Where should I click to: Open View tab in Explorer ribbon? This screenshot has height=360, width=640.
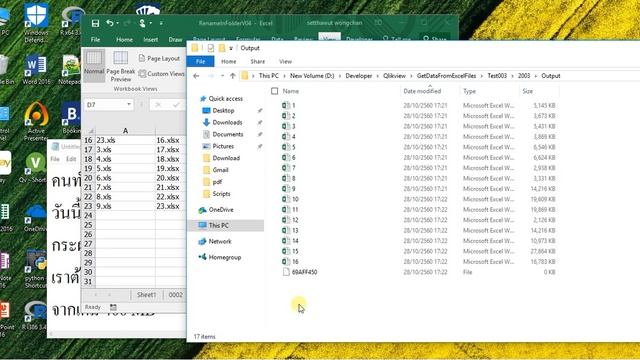click(285, 62)
